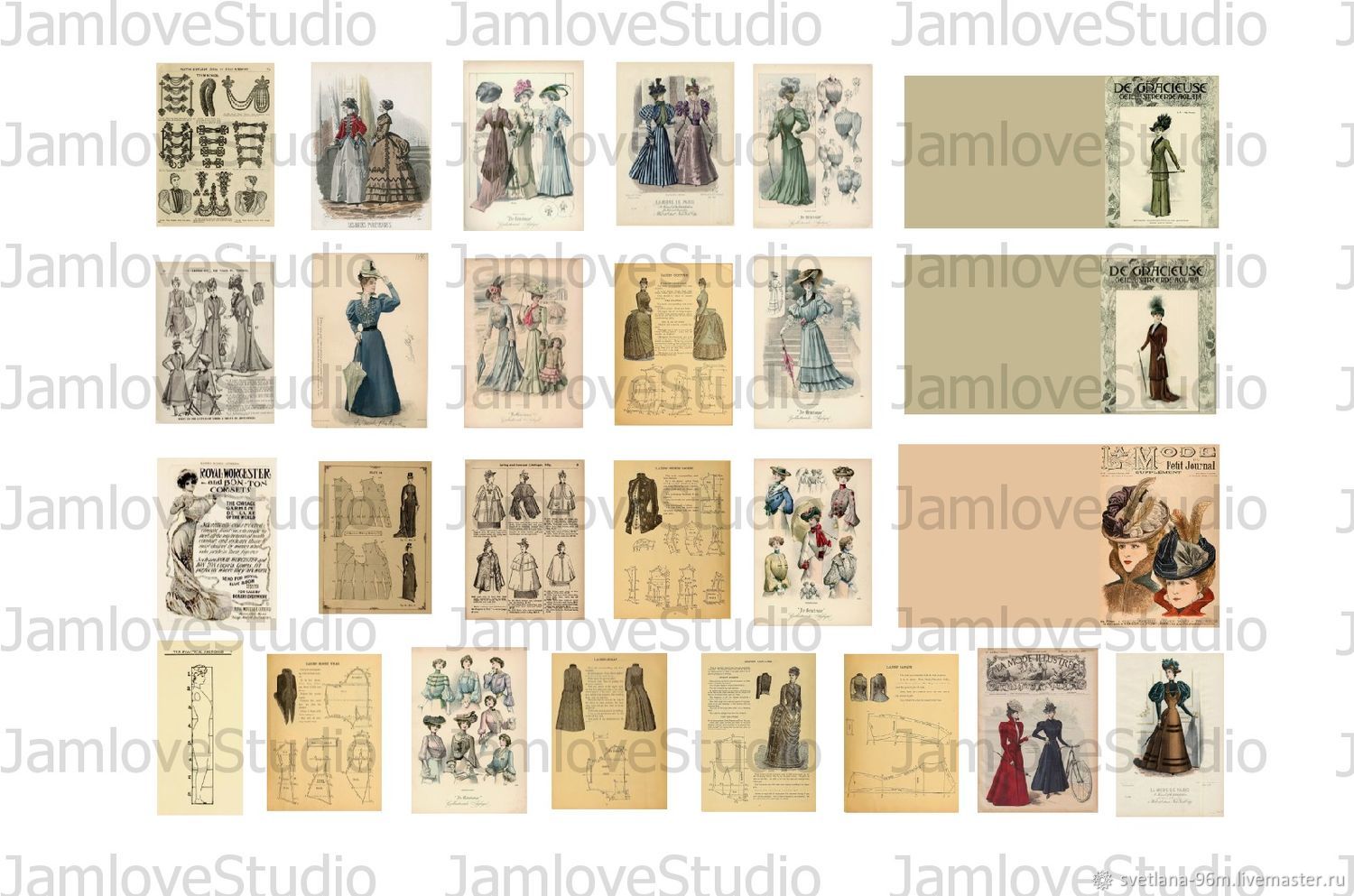Select the pattern plate with two dark-dressed figures

click(375, 537)
